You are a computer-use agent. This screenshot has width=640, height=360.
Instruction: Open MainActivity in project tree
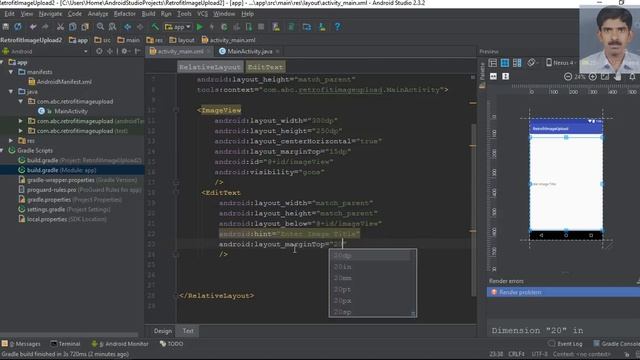(62, 111)
